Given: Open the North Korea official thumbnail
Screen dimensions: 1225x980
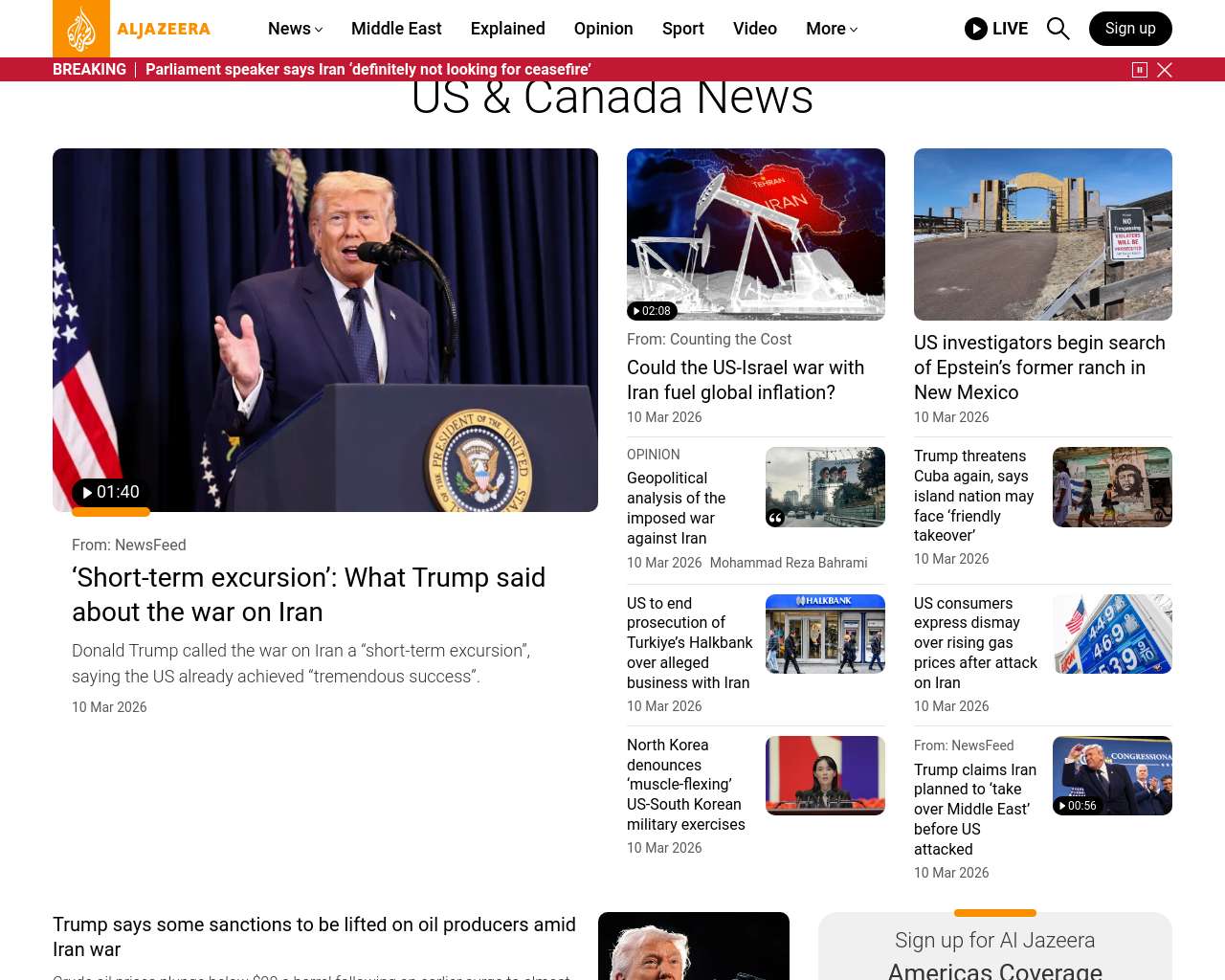Looking at the screenshot, I should tap(825, 775).
